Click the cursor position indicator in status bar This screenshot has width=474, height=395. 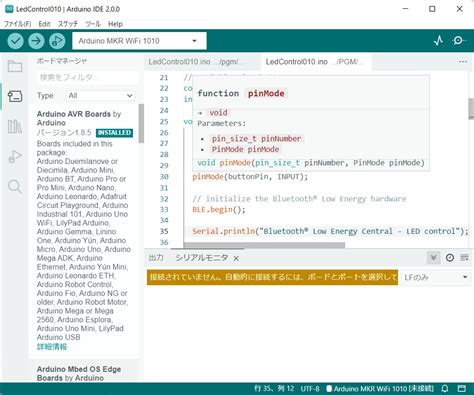point(274,389)
